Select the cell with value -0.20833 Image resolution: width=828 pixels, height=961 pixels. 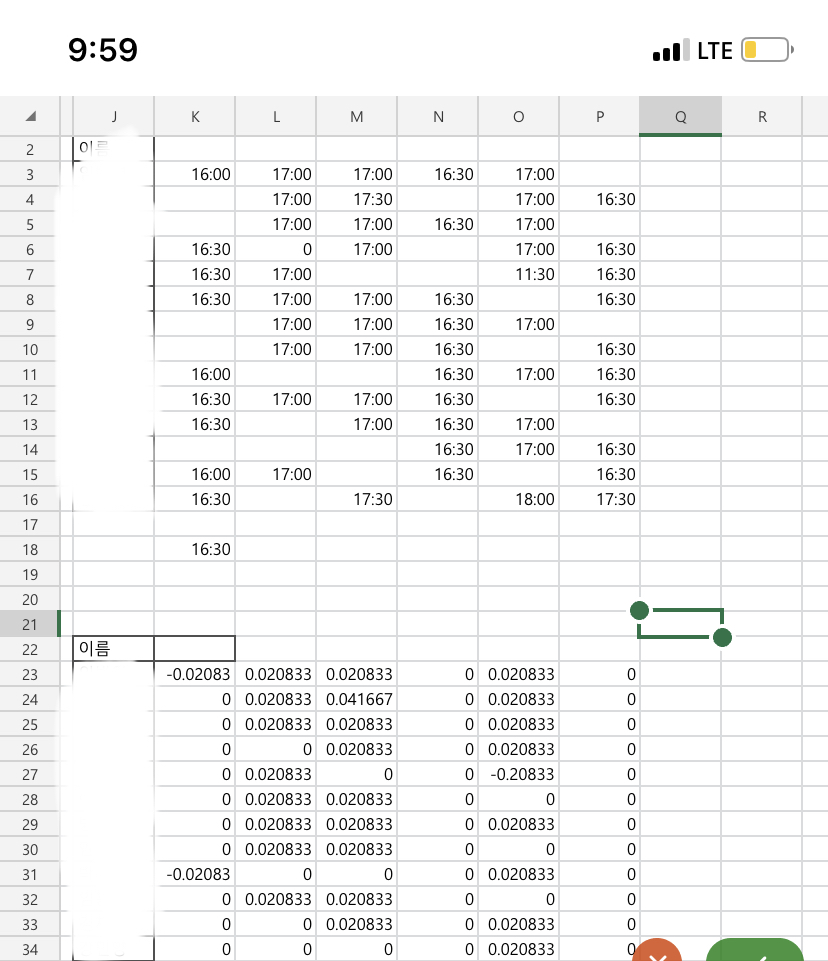tap(518, 774)
